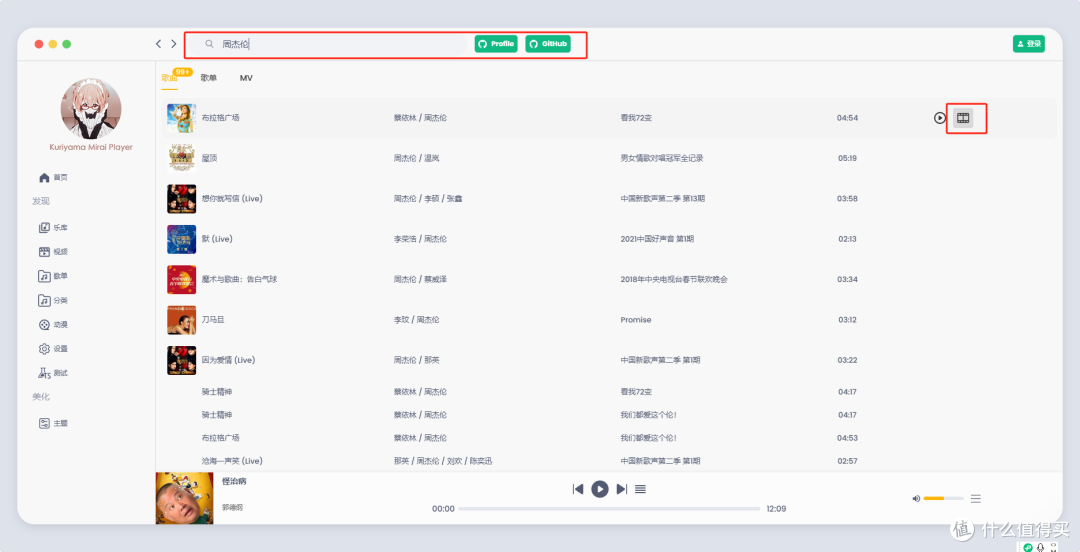Viewport: 1080px width, 552px height.
Task: Click the 怪治病 album cover in player
Action: point(184,498)
